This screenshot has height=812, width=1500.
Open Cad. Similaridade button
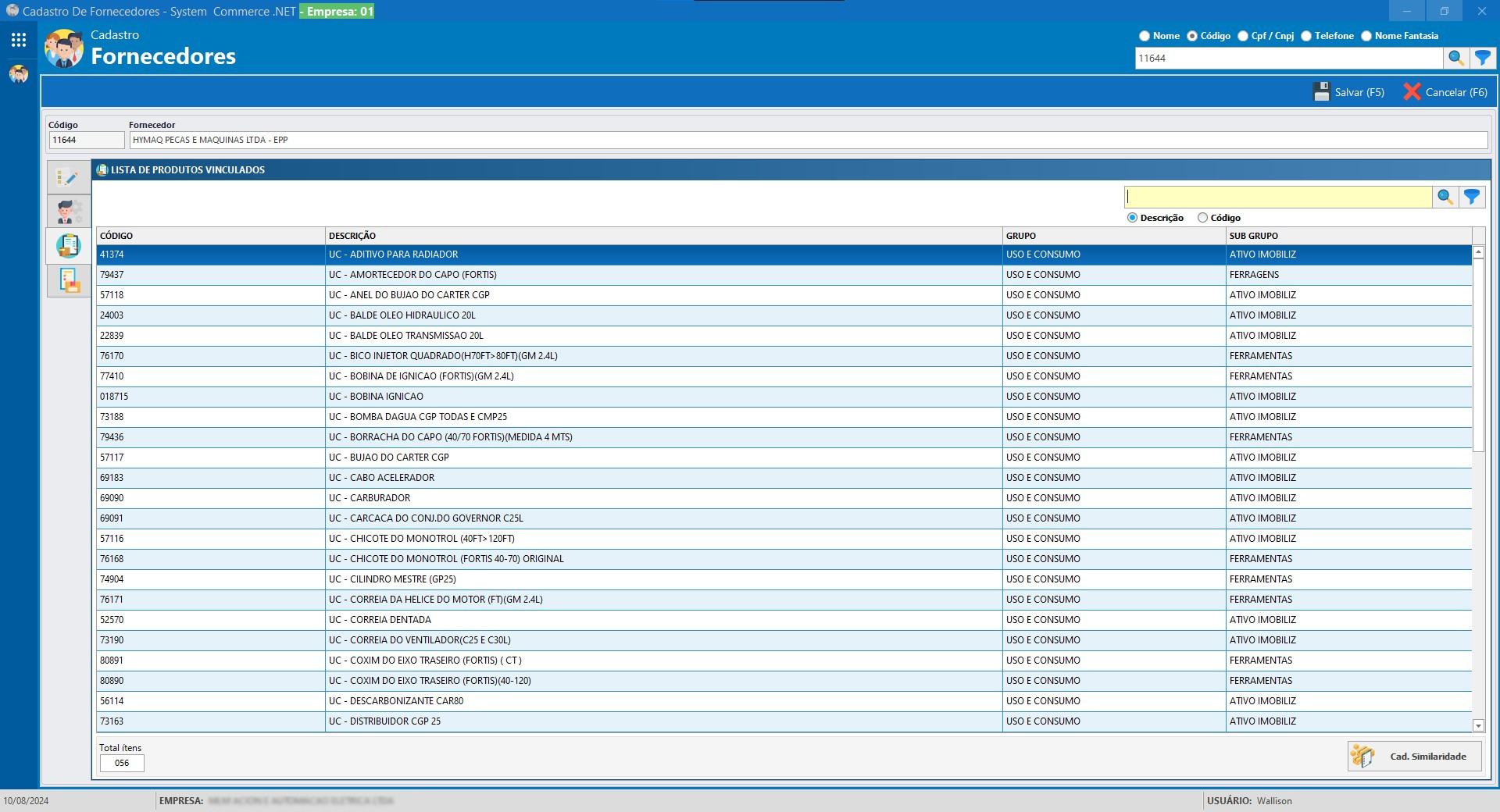point(1414,756)
